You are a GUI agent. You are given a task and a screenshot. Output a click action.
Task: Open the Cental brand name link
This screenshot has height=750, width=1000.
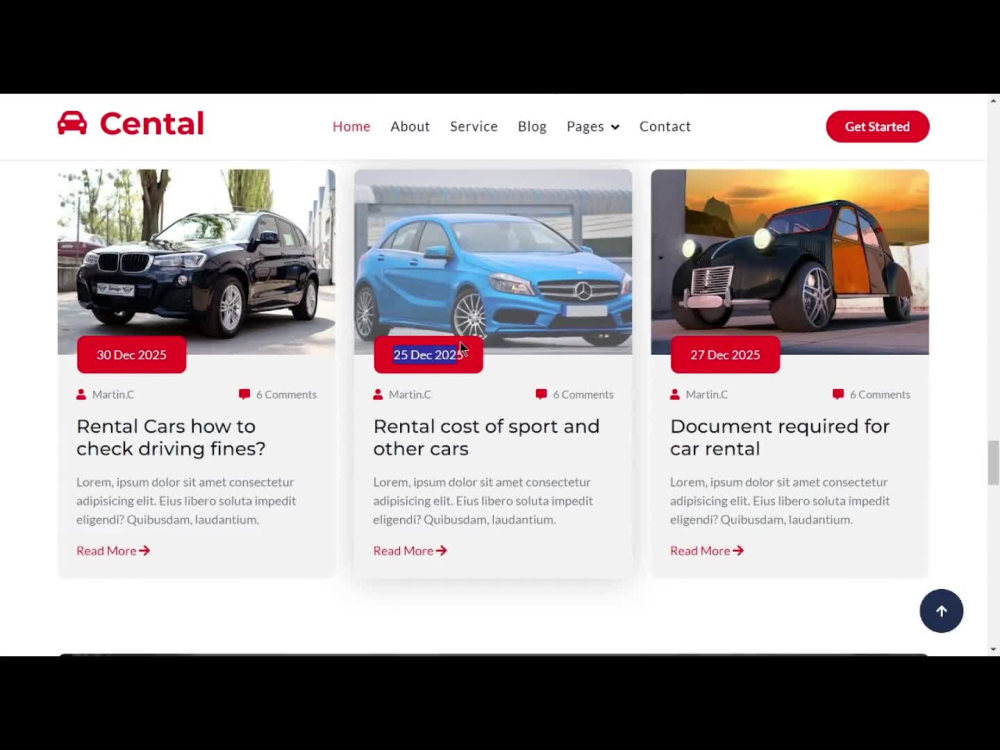coord(152,123)
